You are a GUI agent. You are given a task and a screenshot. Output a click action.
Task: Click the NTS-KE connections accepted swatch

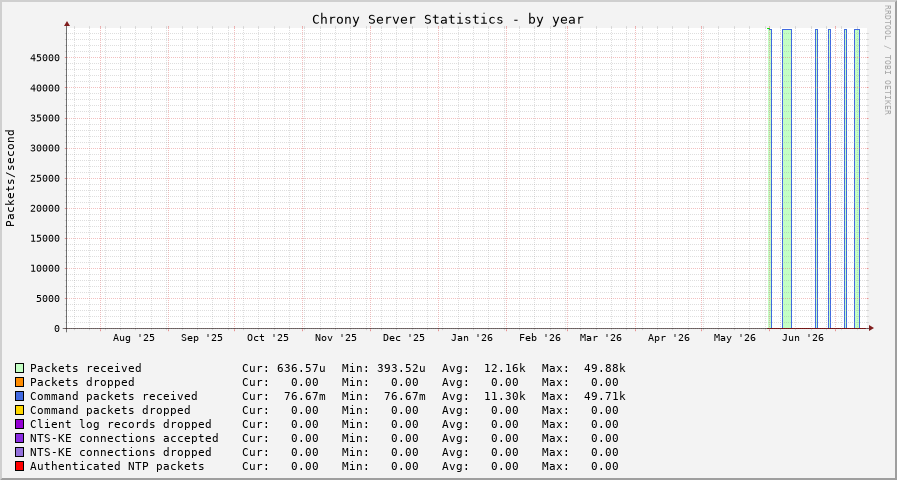coord(19,438)
